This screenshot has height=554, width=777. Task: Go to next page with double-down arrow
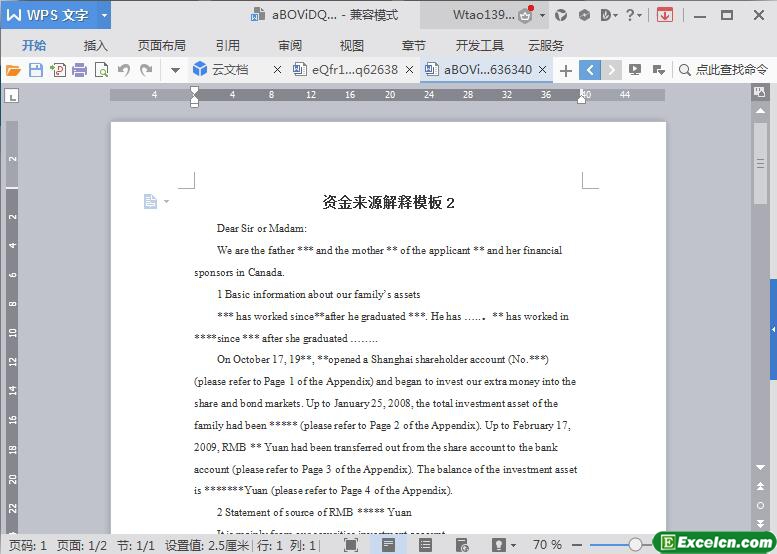click(x=760, y=524)
